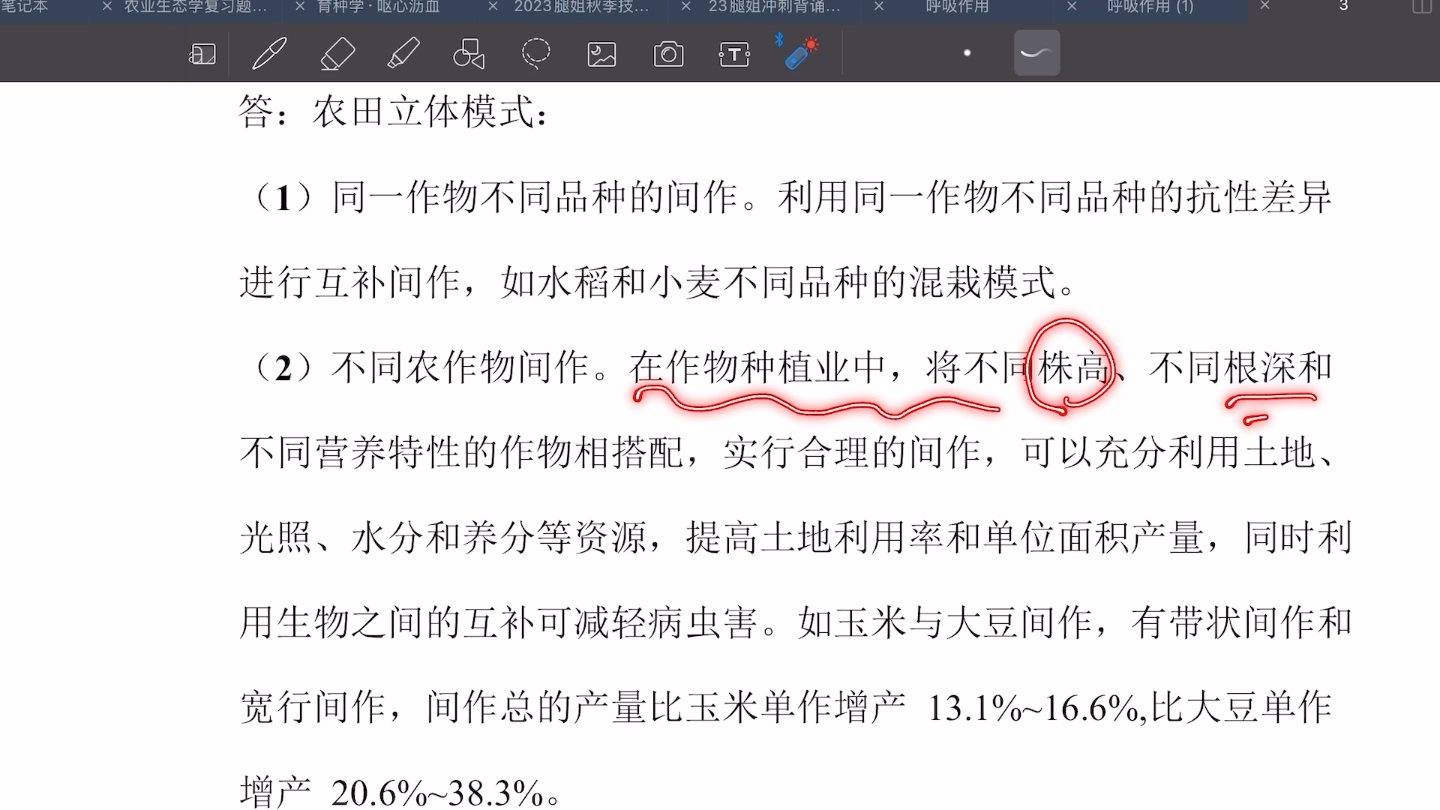Close the 农业生态学复习题 tab
Viewport: 1440px width, 810px height.
click(107, 6)
